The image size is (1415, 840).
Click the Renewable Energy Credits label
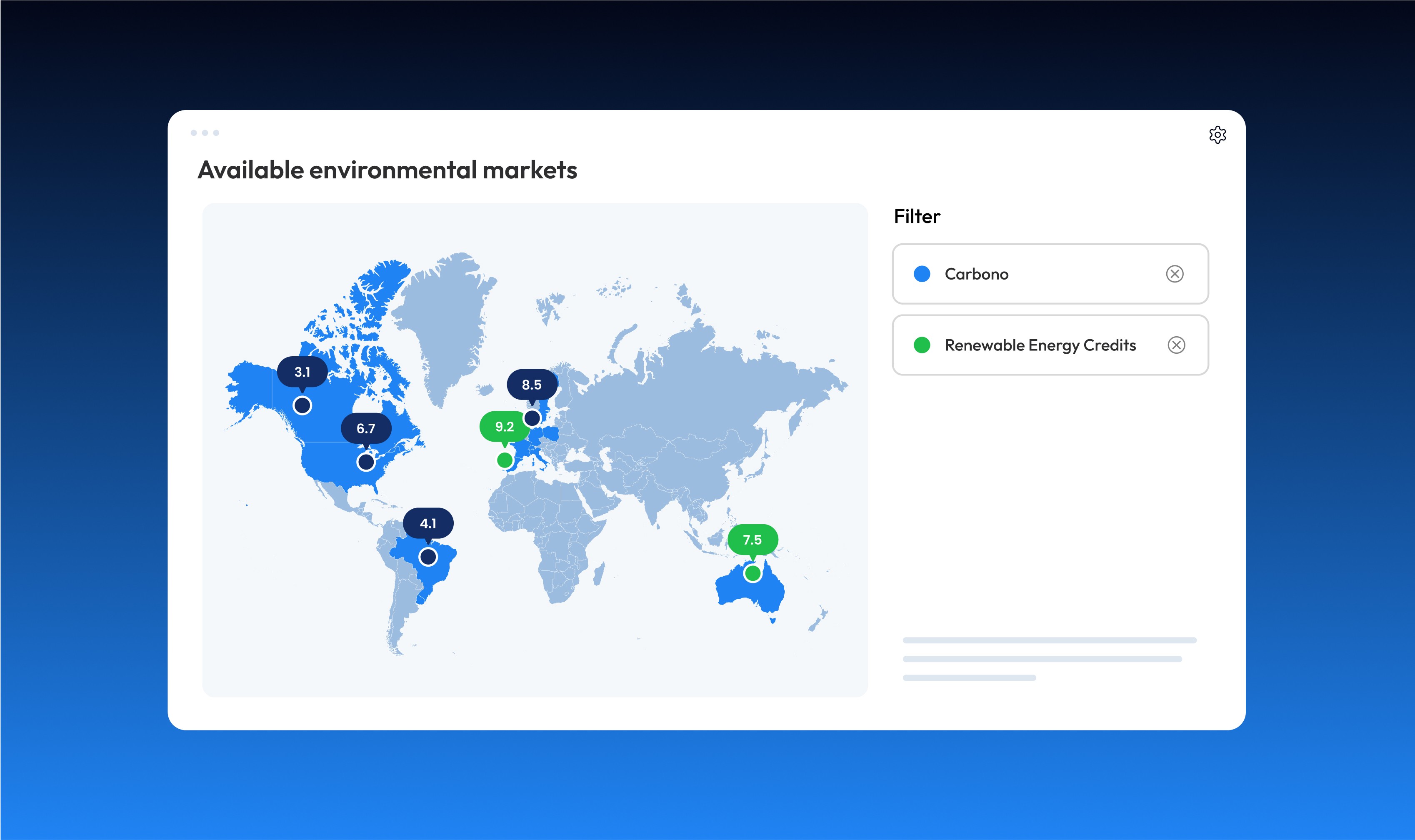click(1040, 345)
